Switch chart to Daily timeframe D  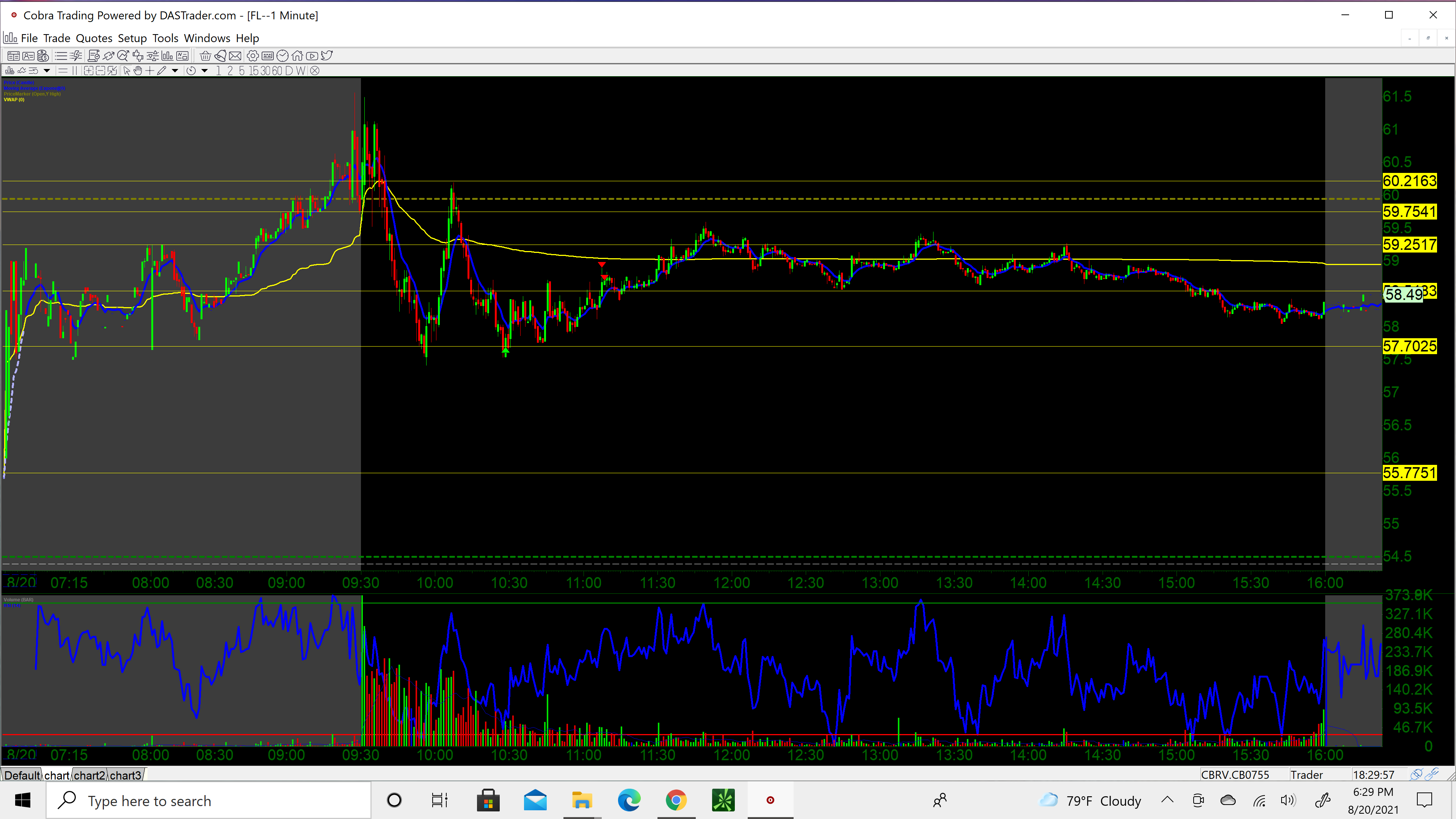coord(289,71)
